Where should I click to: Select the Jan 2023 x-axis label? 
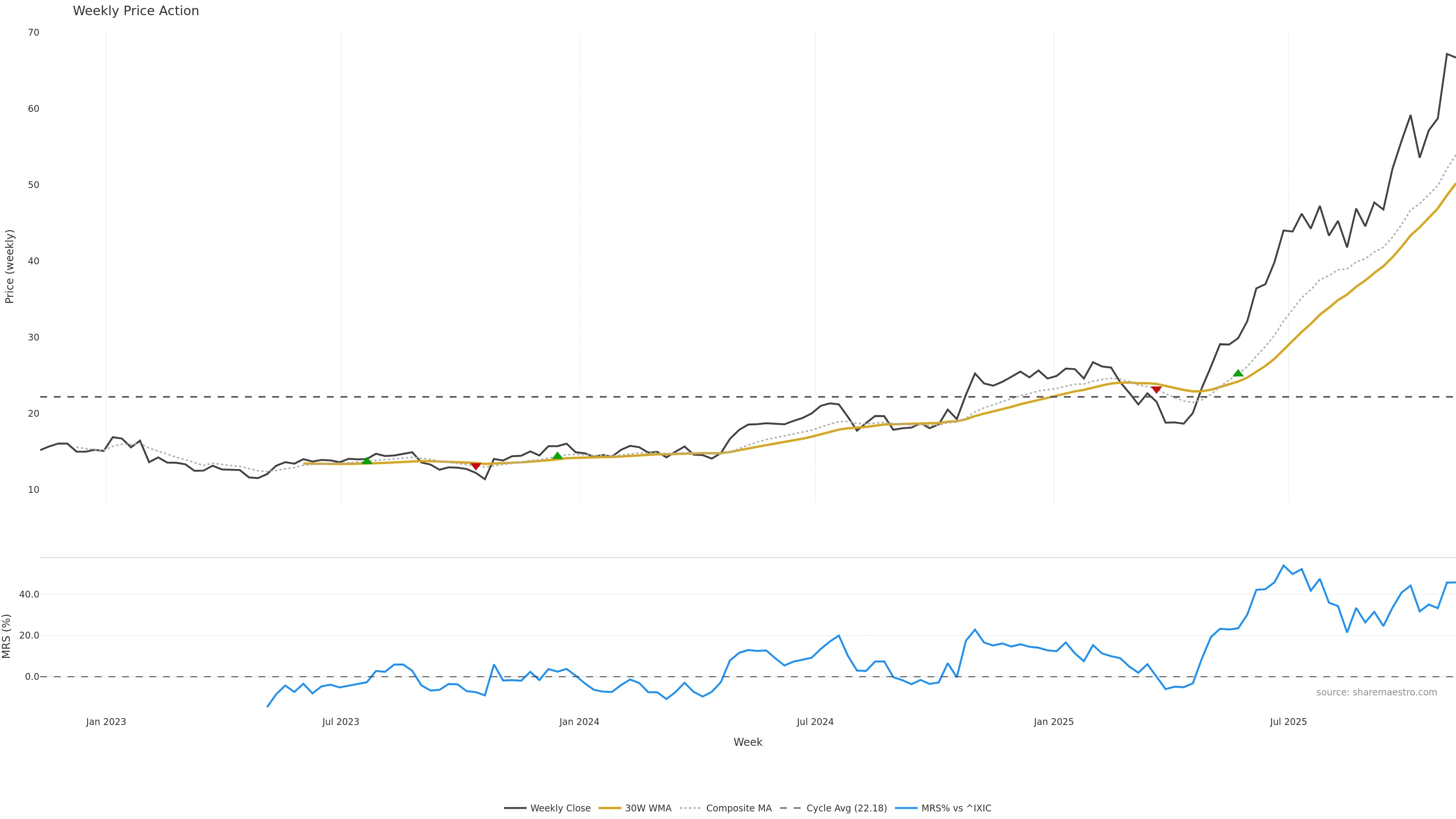[106, 722]
